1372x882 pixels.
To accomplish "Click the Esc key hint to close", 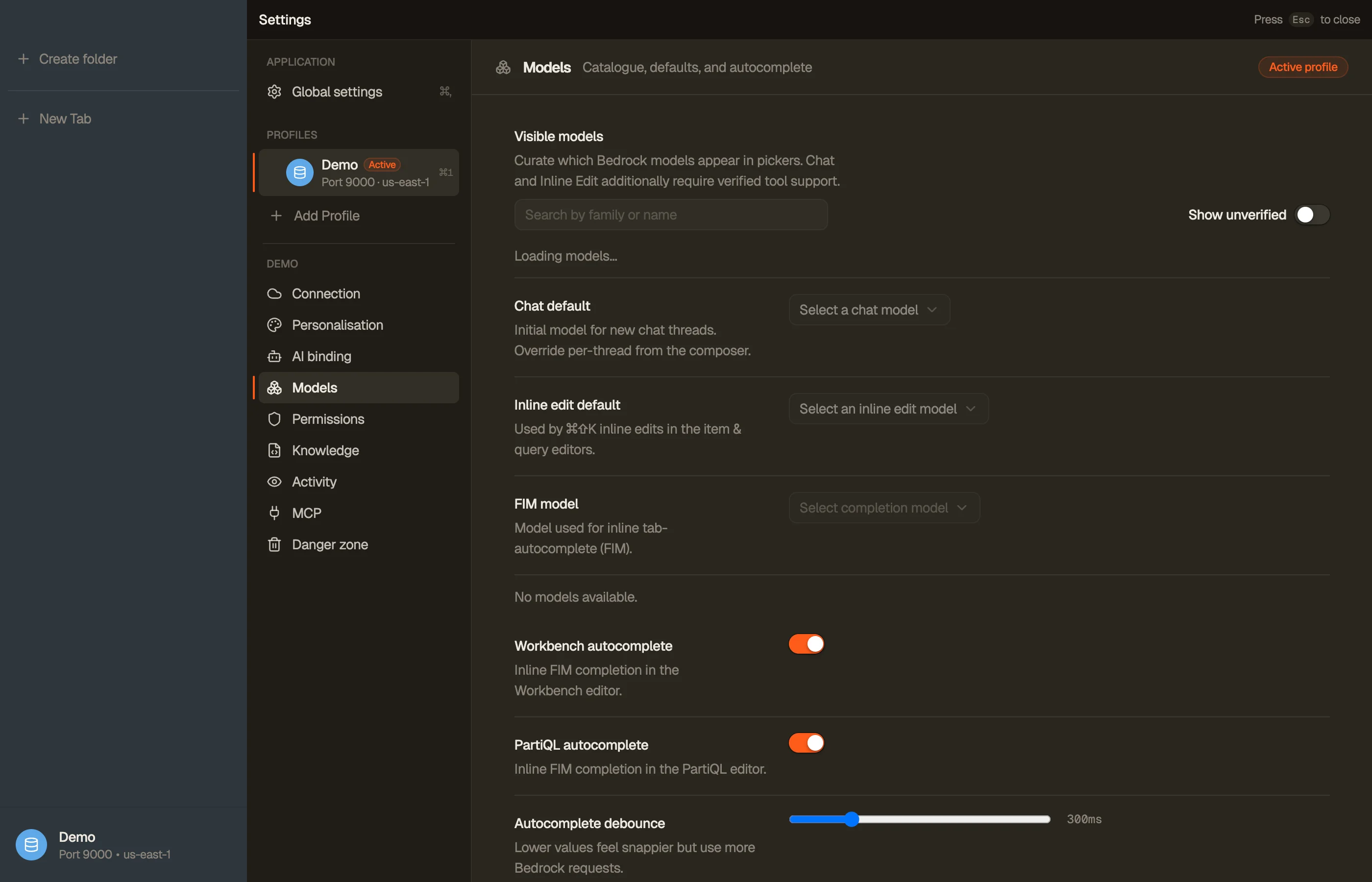I will 1300,20.
